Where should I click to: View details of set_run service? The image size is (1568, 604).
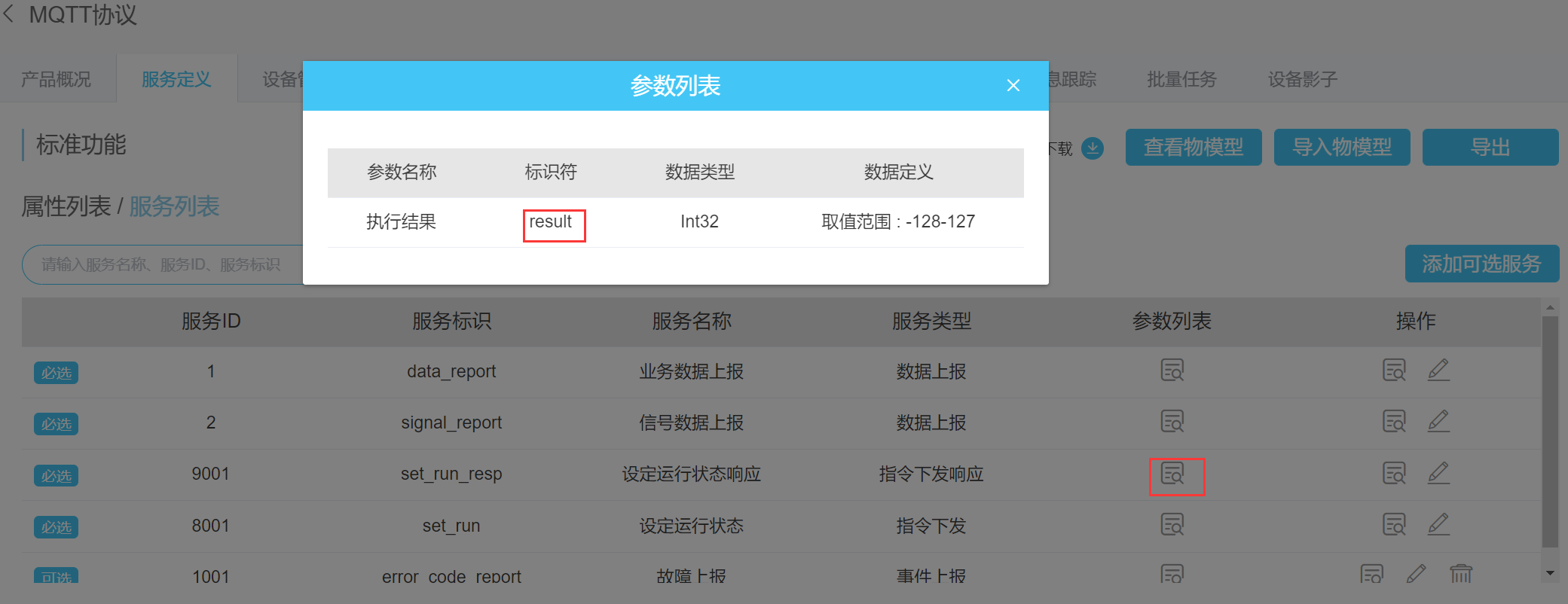click(1394, 524)
